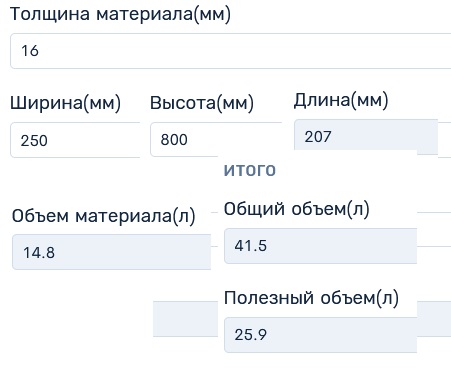
Task: Click the Полезный объем(л) label
Action: (x=311, y=298)
